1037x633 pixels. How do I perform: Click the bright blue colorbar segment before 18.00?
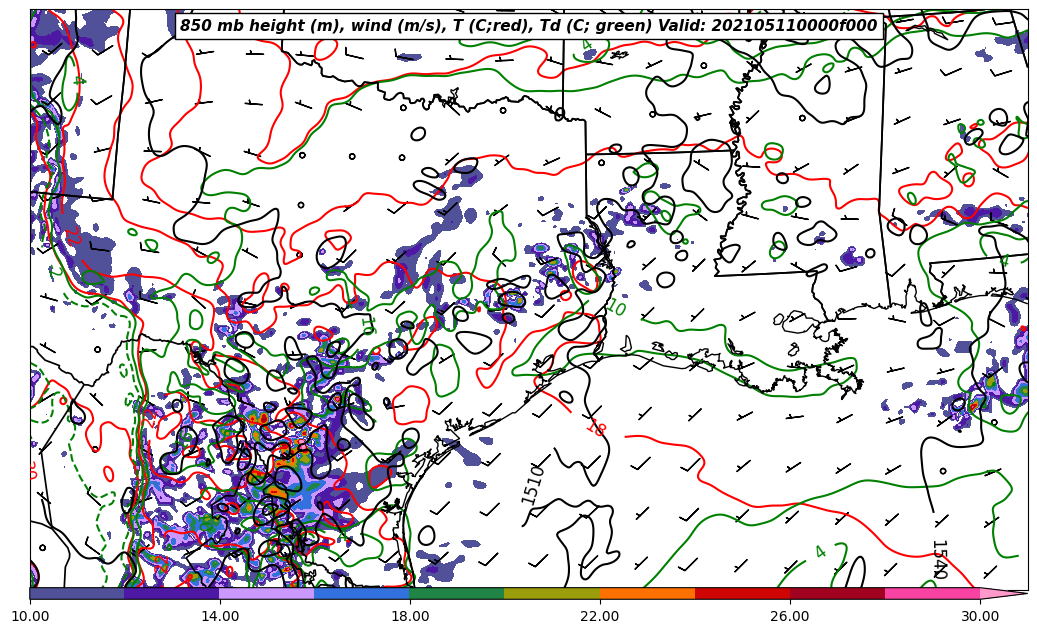(x=361, y=593)
